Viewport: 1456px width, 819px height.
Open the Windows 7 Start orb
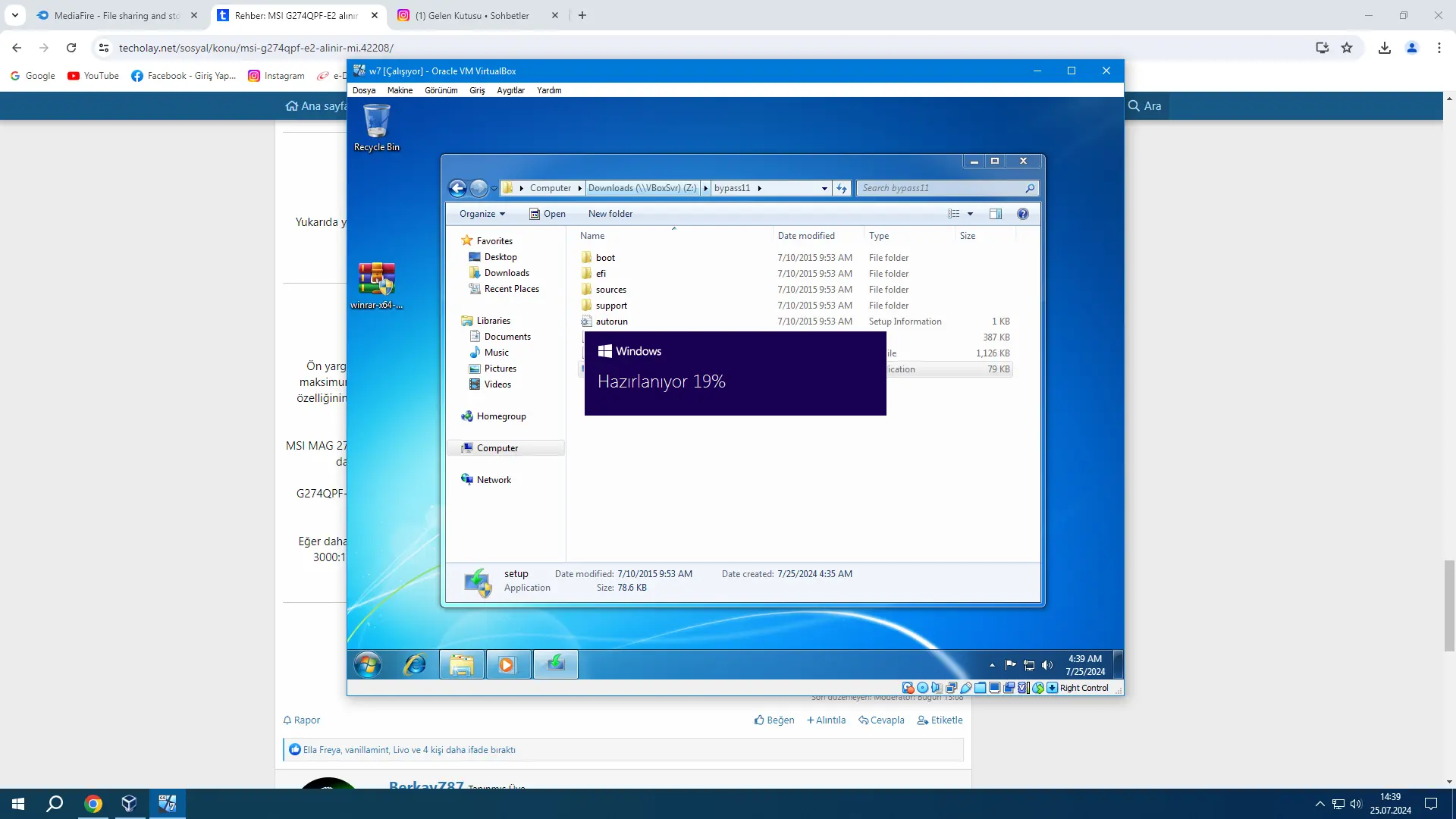tap(368, 665)
